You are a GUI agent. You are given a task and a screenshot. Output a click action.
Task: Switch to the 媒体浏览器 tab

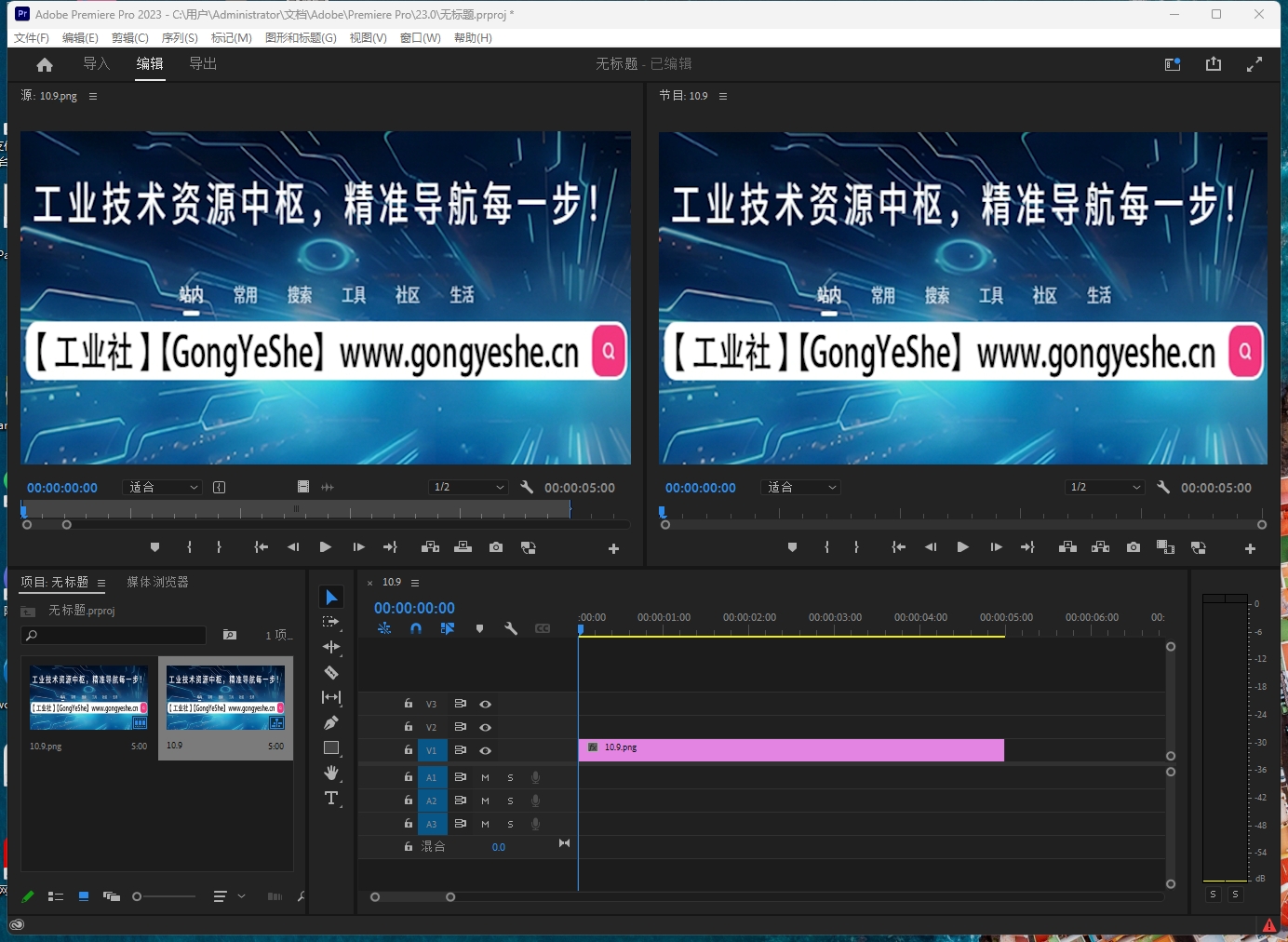[x=159, y=582]
